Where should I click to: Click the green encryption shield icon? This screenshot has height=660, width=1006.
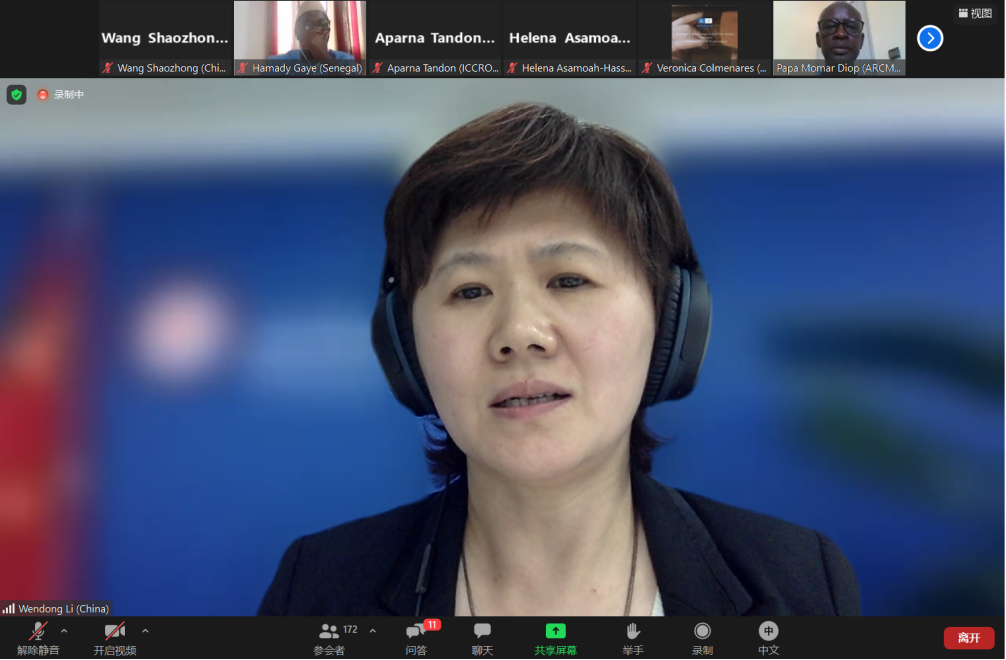(x=16, y=95)
